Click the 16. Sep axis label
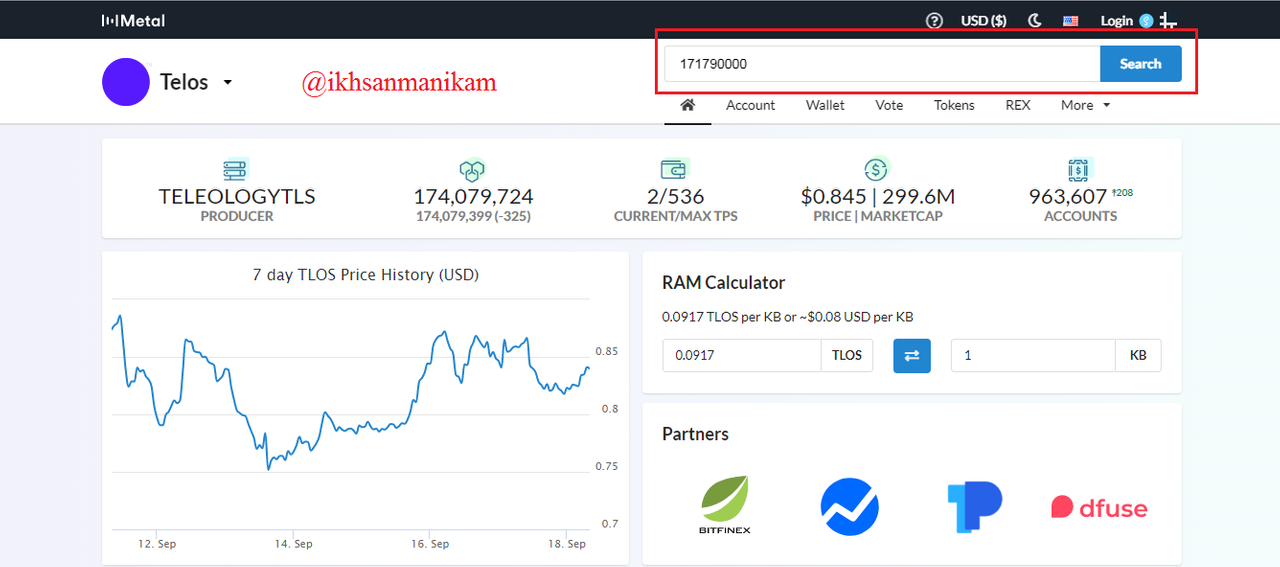 [430, 544]
